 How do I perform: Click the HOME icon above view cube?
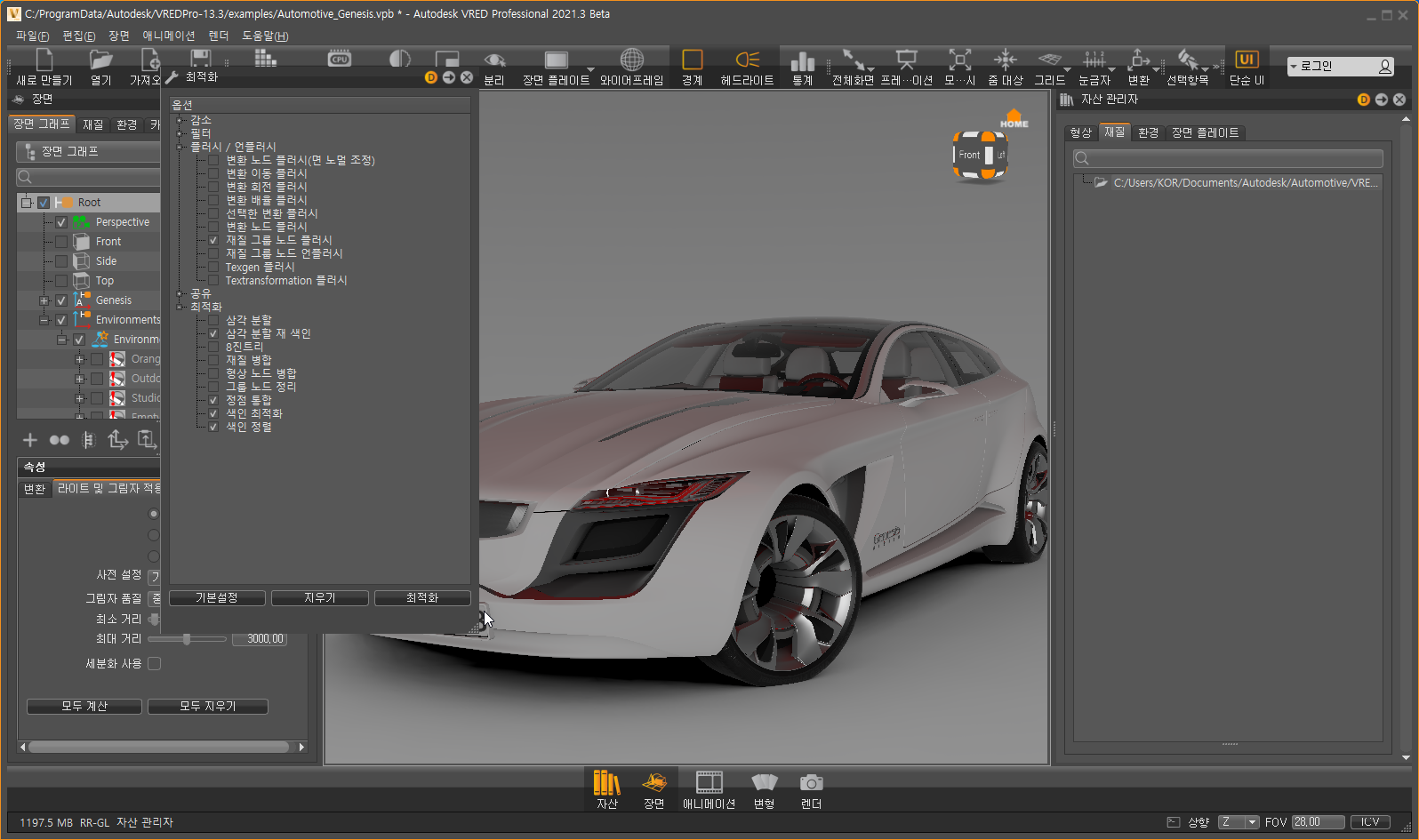tap(1014, 118)
